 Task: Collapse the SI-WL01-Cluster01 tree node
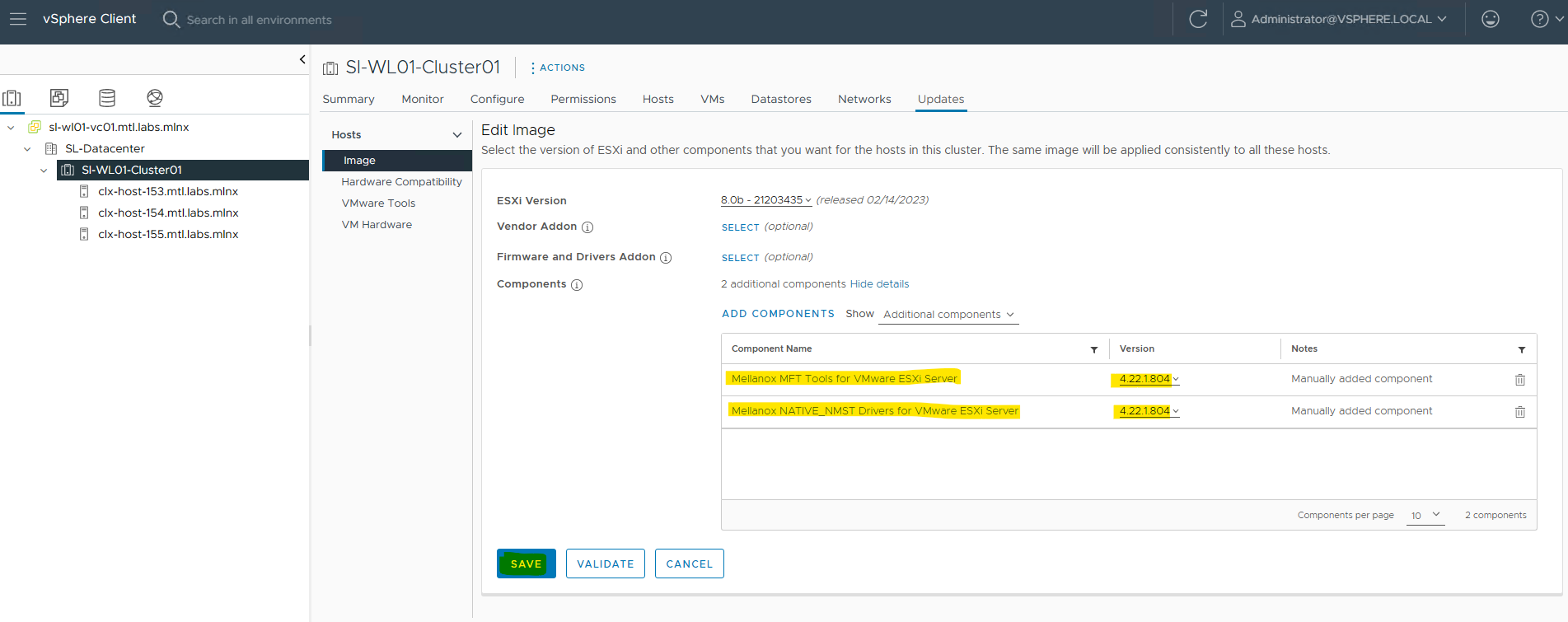44,171
